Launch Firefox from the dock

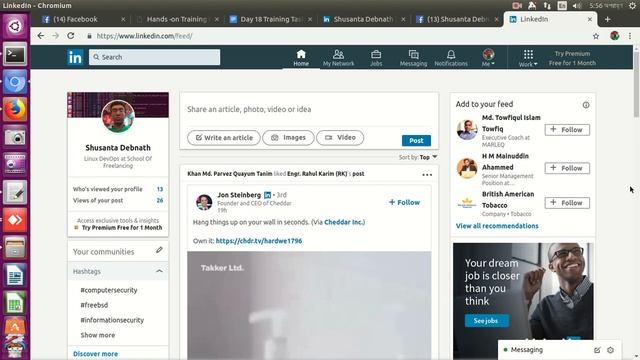15,110
